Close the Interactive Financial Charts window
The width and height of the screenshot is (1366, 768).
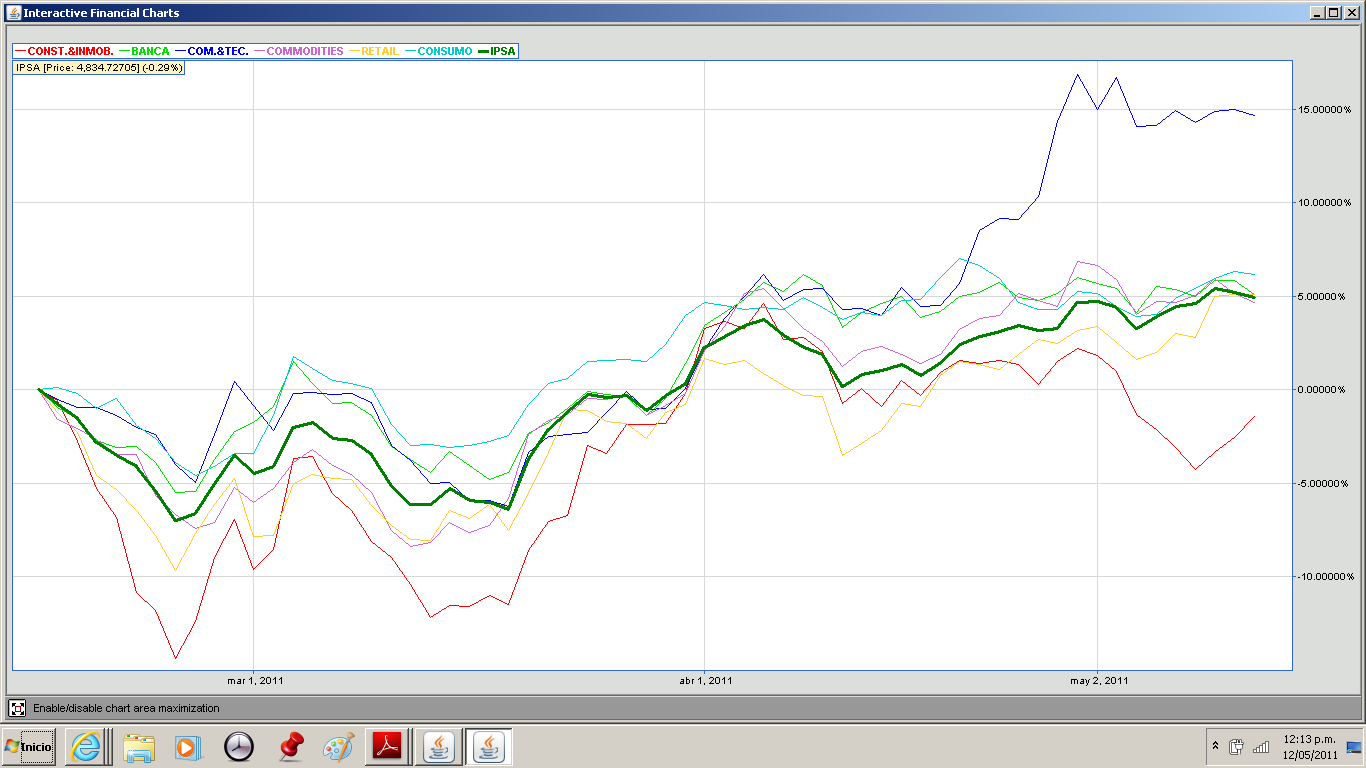(x=1350, y=12)
